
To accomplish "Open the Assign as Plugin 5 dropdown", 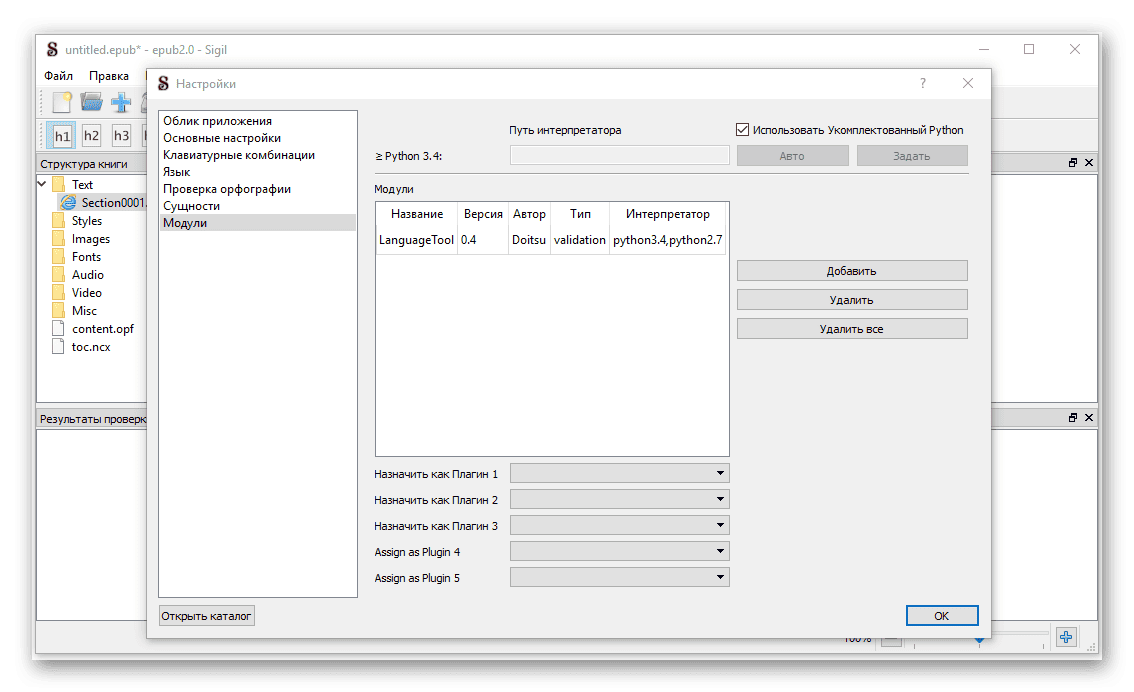I will (619, 578).
